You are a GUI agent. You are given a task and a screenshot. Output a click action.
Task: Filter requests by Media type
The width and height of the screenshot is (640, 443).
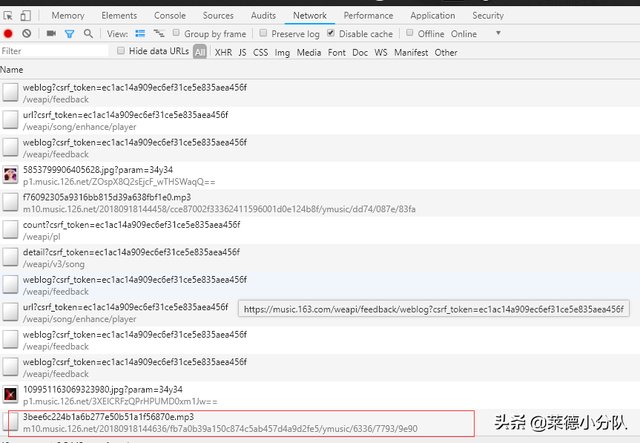pos(309,52)
